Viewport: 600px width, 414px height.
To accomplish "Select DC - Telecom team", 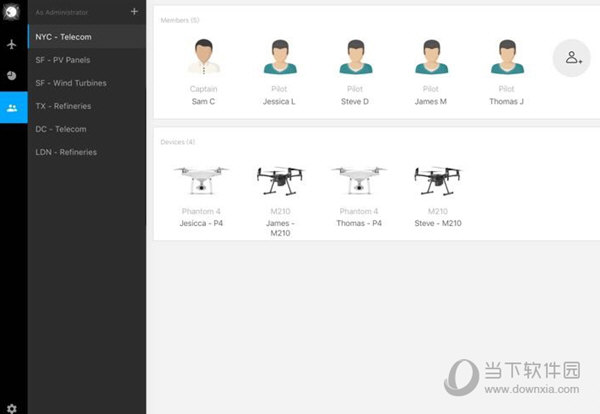I will (x=87, y=129).
